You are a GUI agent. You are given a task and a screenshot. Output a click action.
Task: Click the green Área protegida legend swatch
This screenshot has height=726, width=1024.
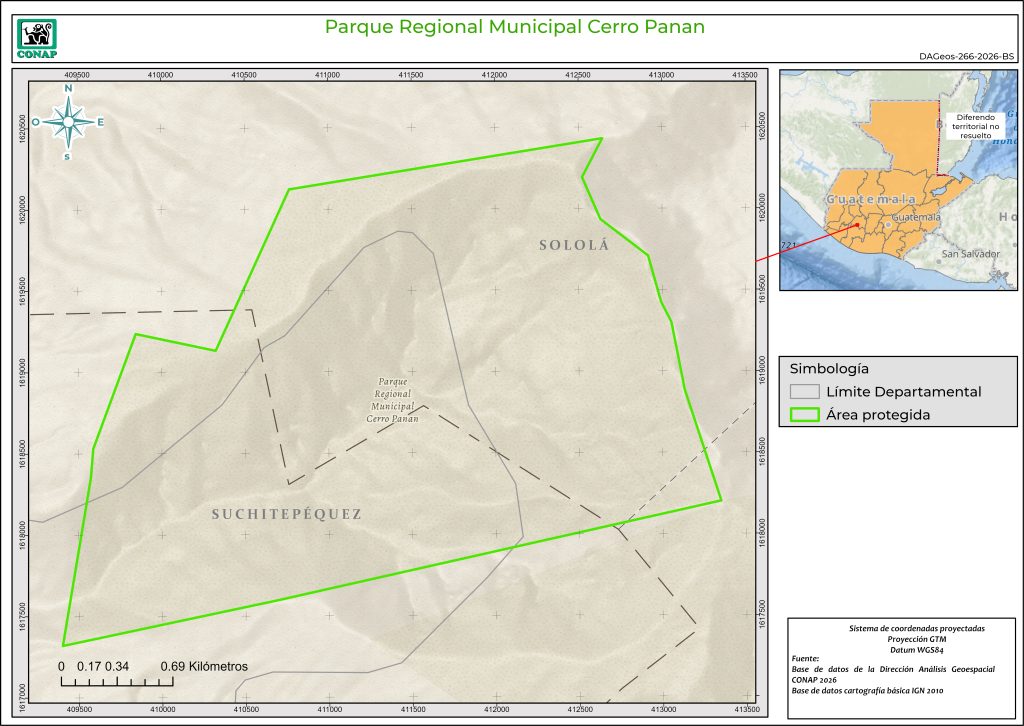click(805, 415)
